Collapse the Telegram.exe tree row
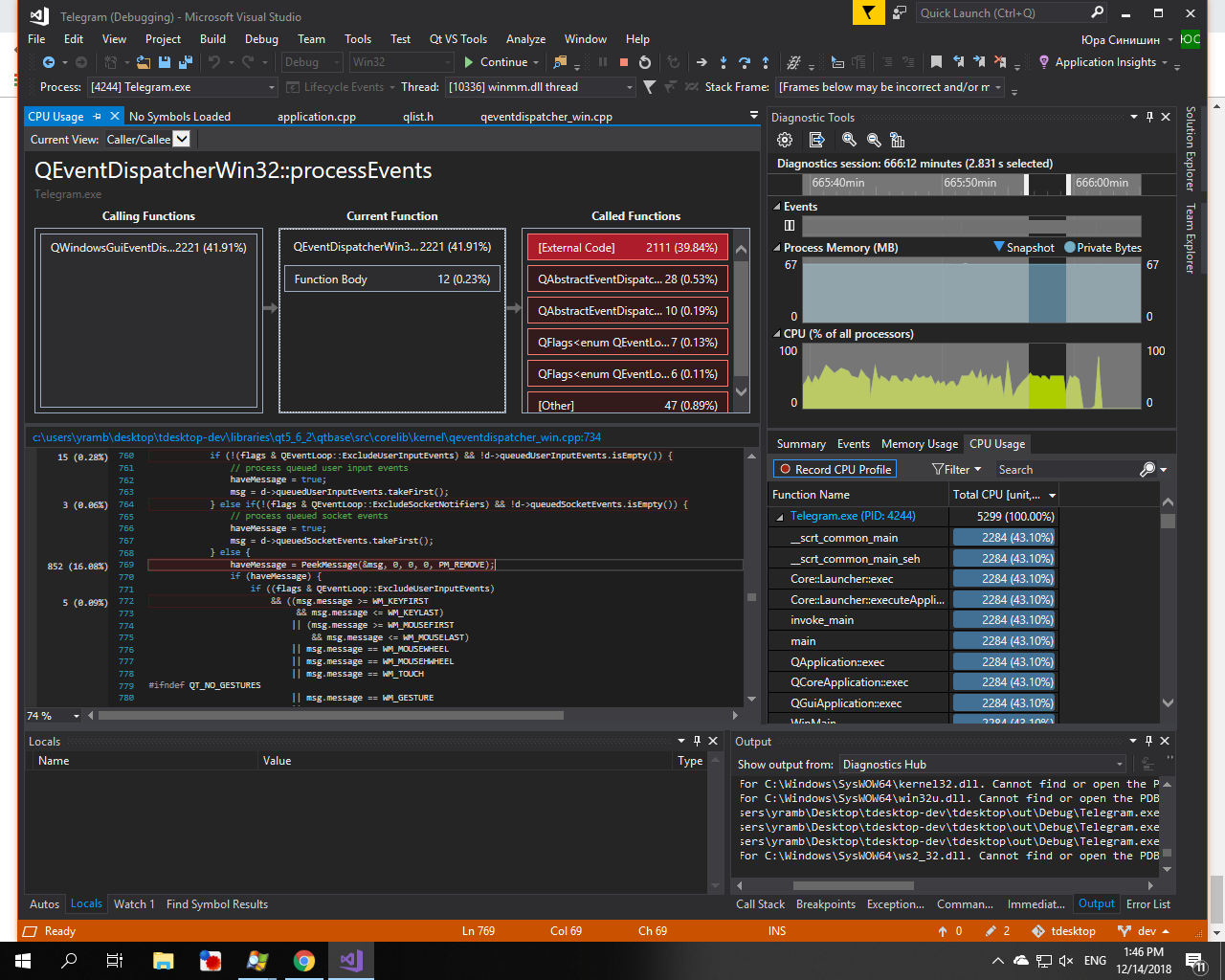 click(x=780, y=517)
